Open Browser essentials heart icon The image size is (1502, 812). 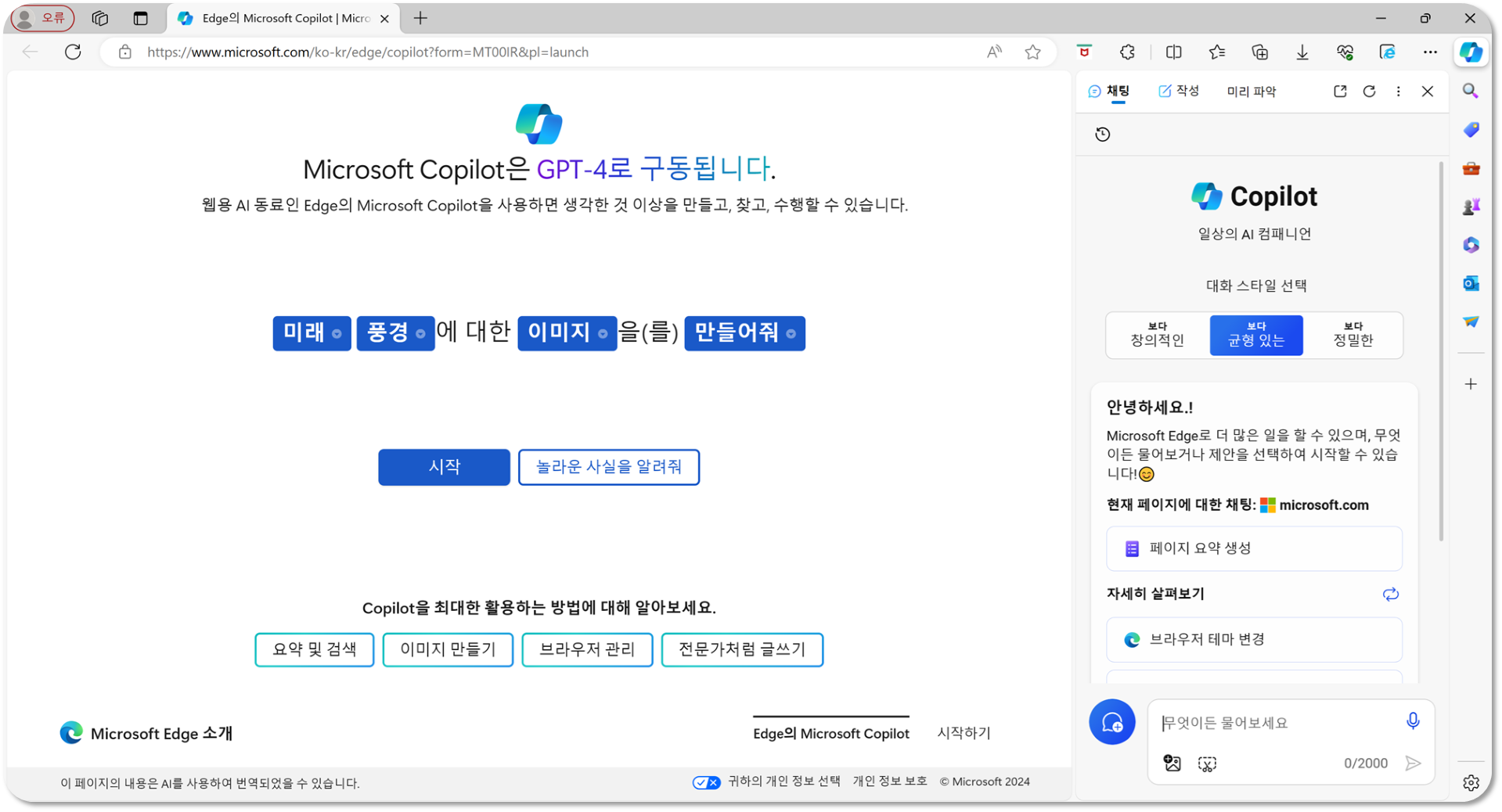(1345, 52)
